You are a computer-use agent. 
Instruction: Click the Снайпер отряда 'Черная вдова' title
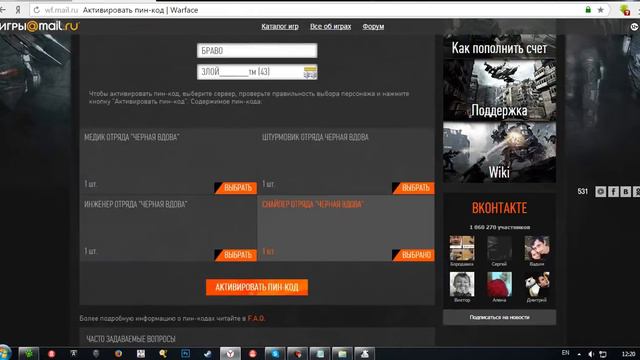[x=313, y=204]
